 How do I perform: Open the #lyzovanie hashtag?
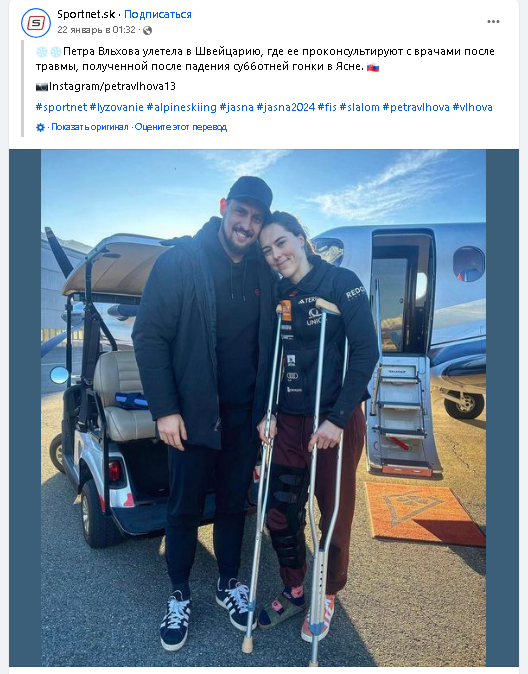point(117,107)
